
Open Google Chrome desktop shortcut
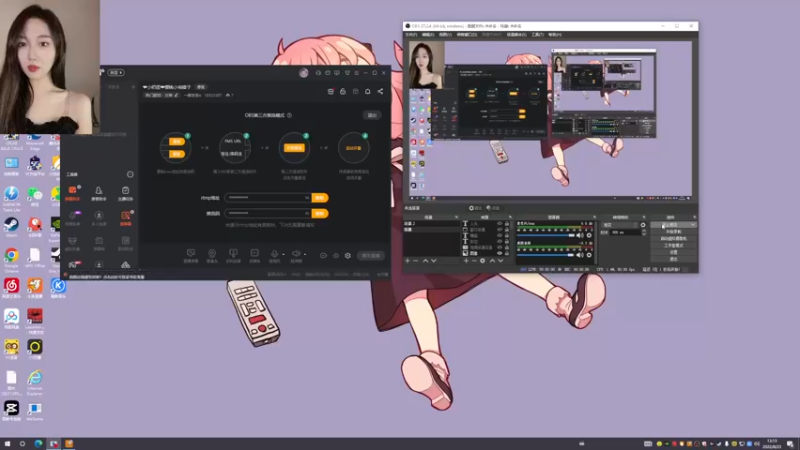point(11,255)
